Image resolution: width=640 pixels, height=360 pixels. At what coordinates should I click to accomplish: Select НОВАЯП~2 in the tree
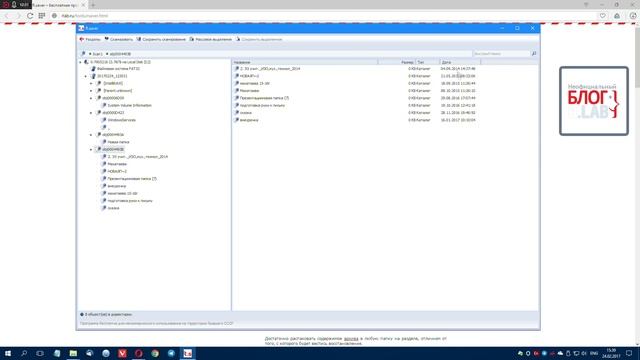point(117,171)
